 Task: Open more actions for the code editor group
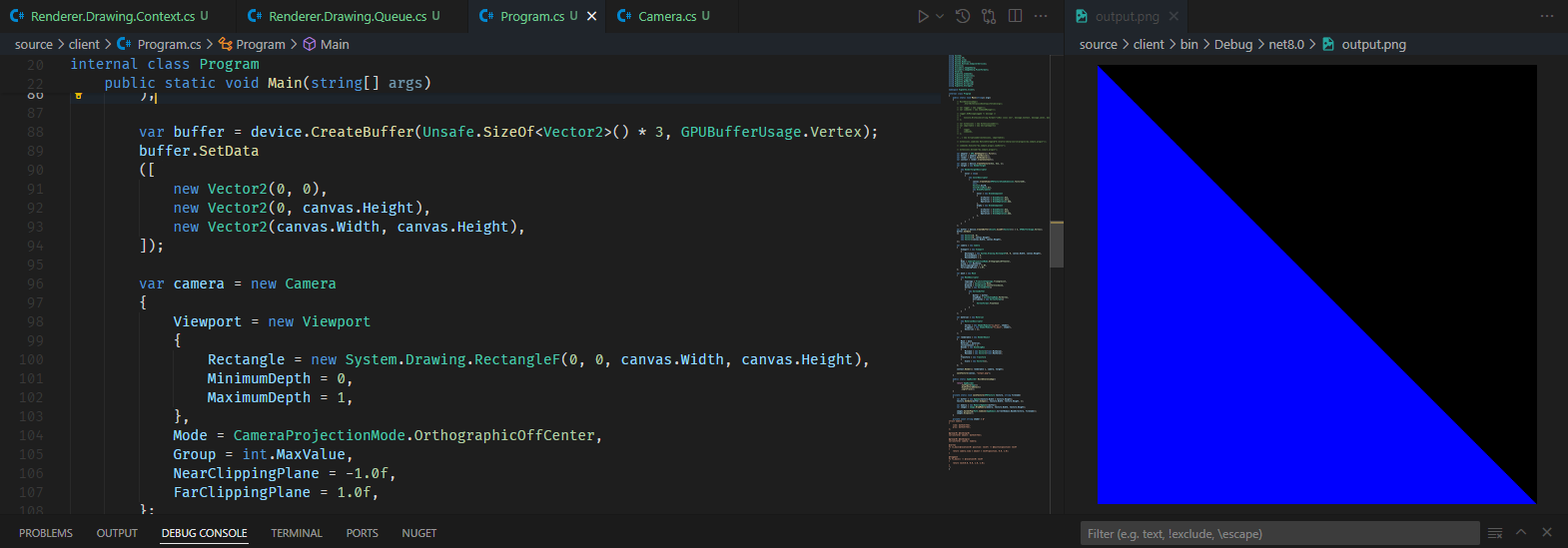(x=1041, y=16)
